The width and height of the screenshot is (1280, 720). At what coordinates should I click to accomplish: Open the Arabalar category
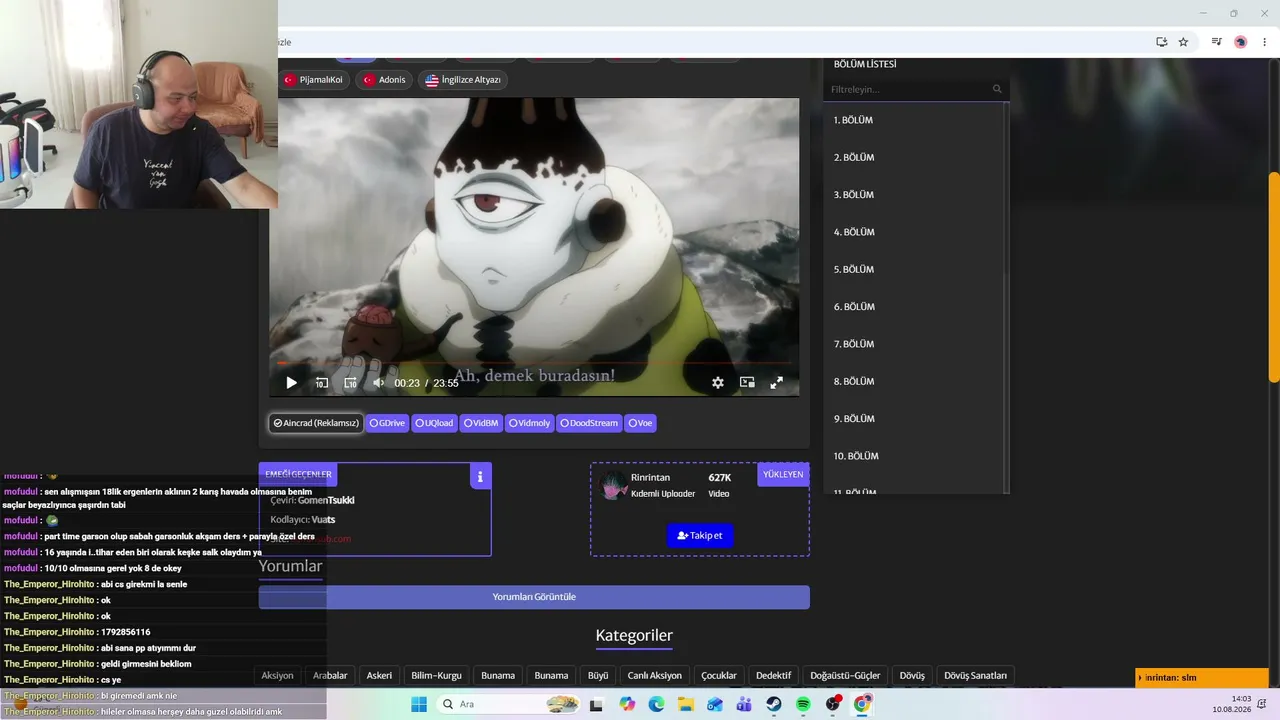(x=330, y=675)
